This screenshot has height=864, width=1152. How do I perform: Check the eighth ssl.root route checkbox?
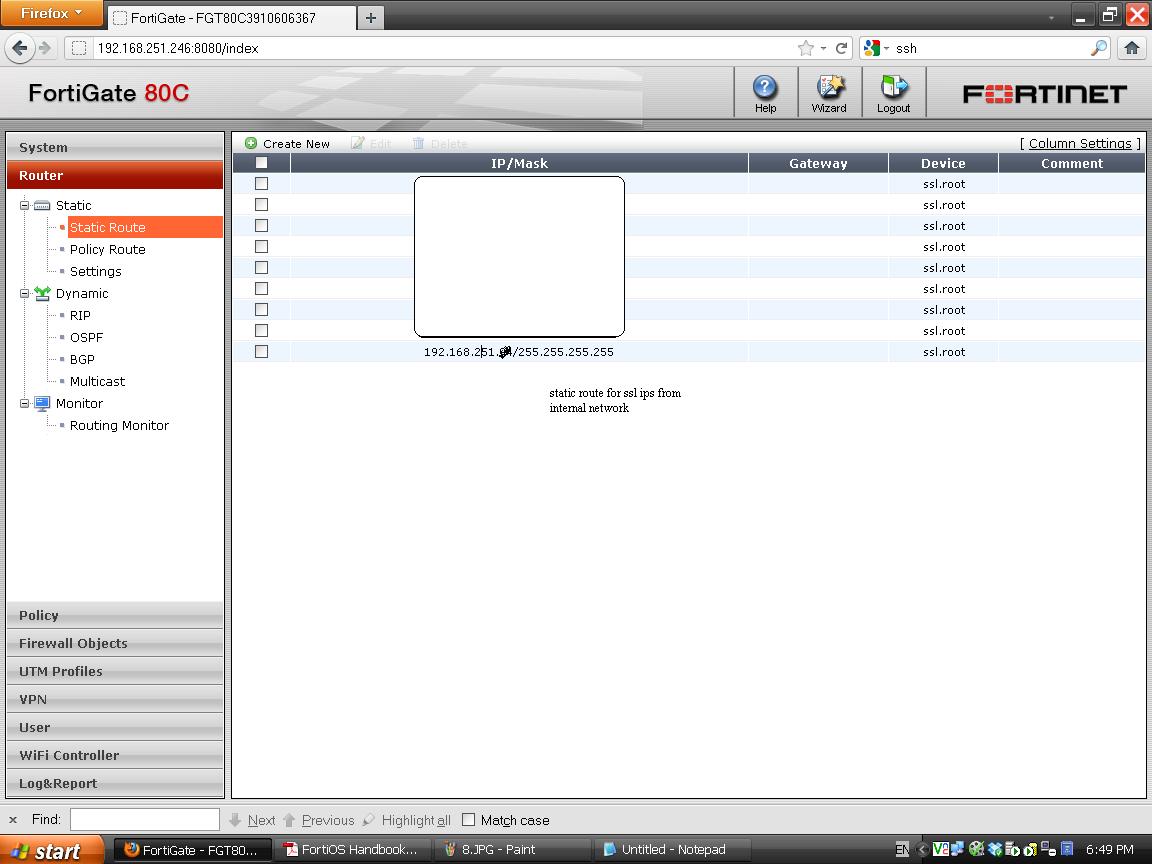tap(262, 331)
